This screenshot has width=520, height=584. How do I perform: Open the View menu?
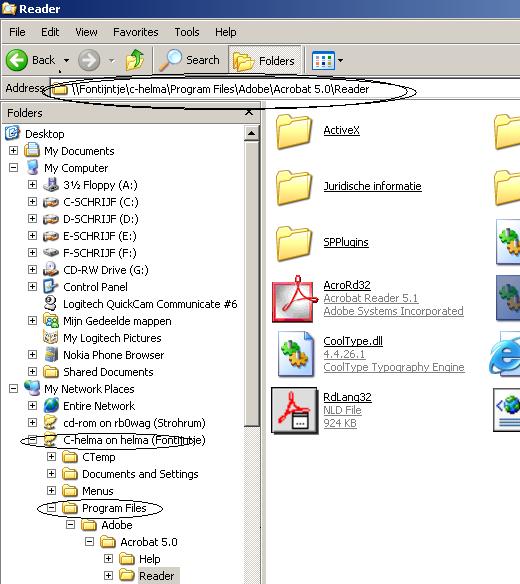[86, 32]
